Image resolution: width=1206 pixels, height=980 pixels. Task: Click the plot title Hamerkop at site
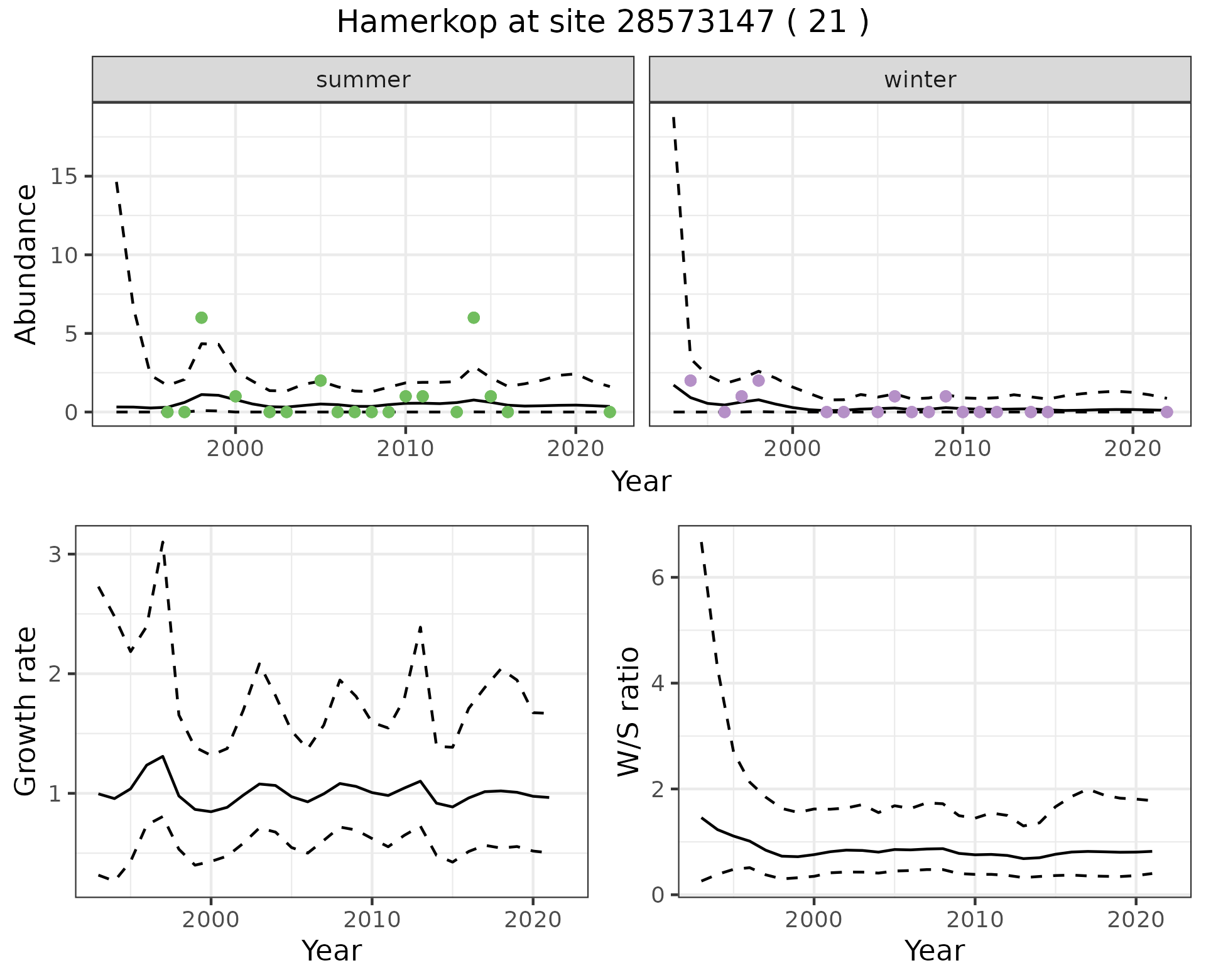(x=603, y=23)
